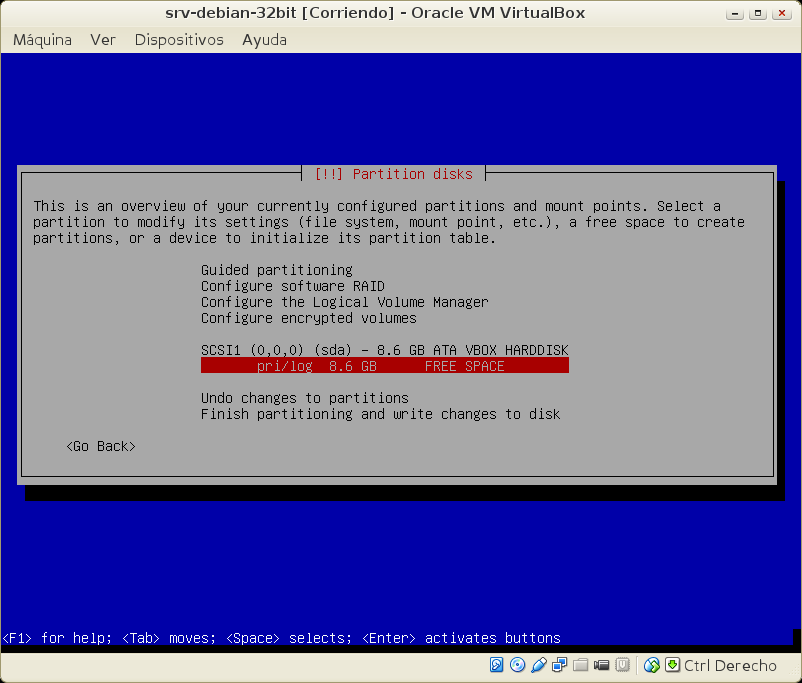Image resolution: width=802 pixels, height=683 pixels.
Task: Open the Ayuda menu
Action: coord(264,40)
